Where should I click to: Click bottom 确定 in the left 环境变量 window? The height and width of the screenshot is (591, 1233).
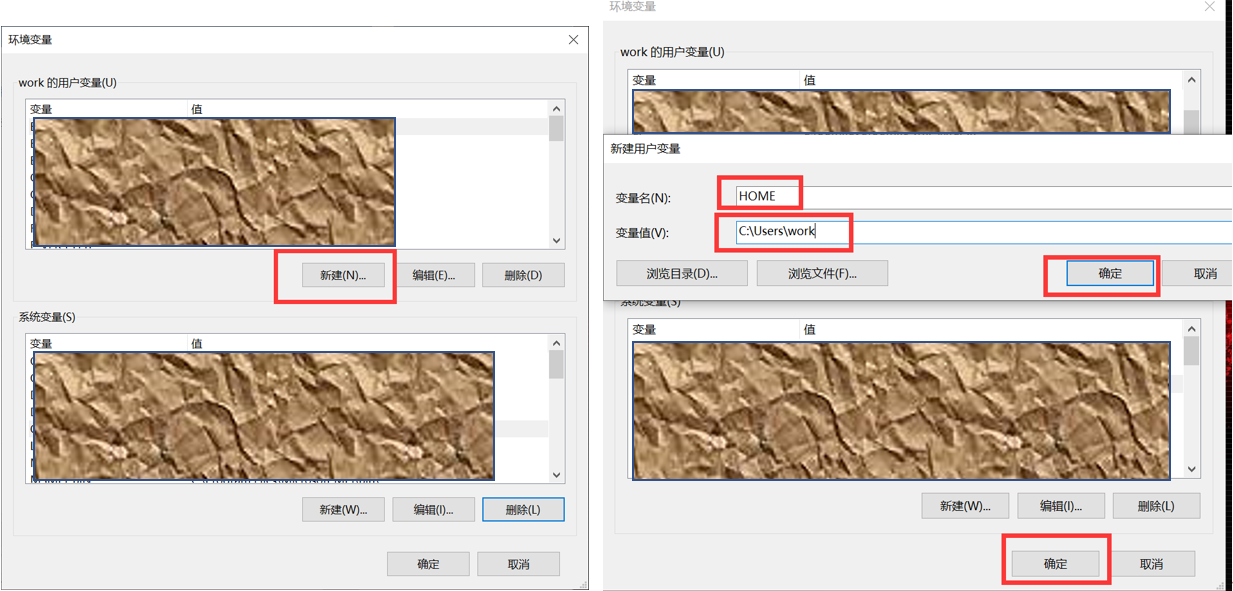tap(428, 564)
